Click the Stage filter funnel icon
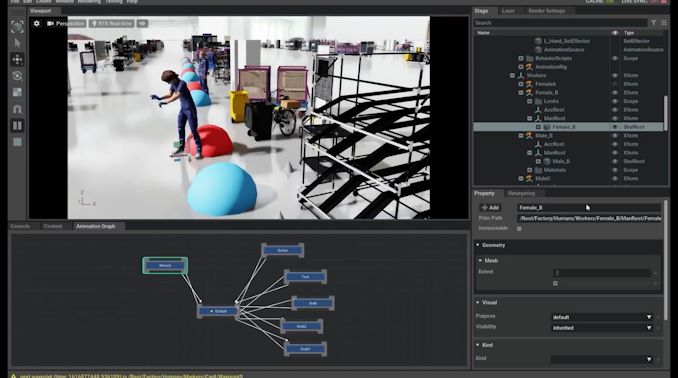678x378 pixels. click(x=654, y=22)
